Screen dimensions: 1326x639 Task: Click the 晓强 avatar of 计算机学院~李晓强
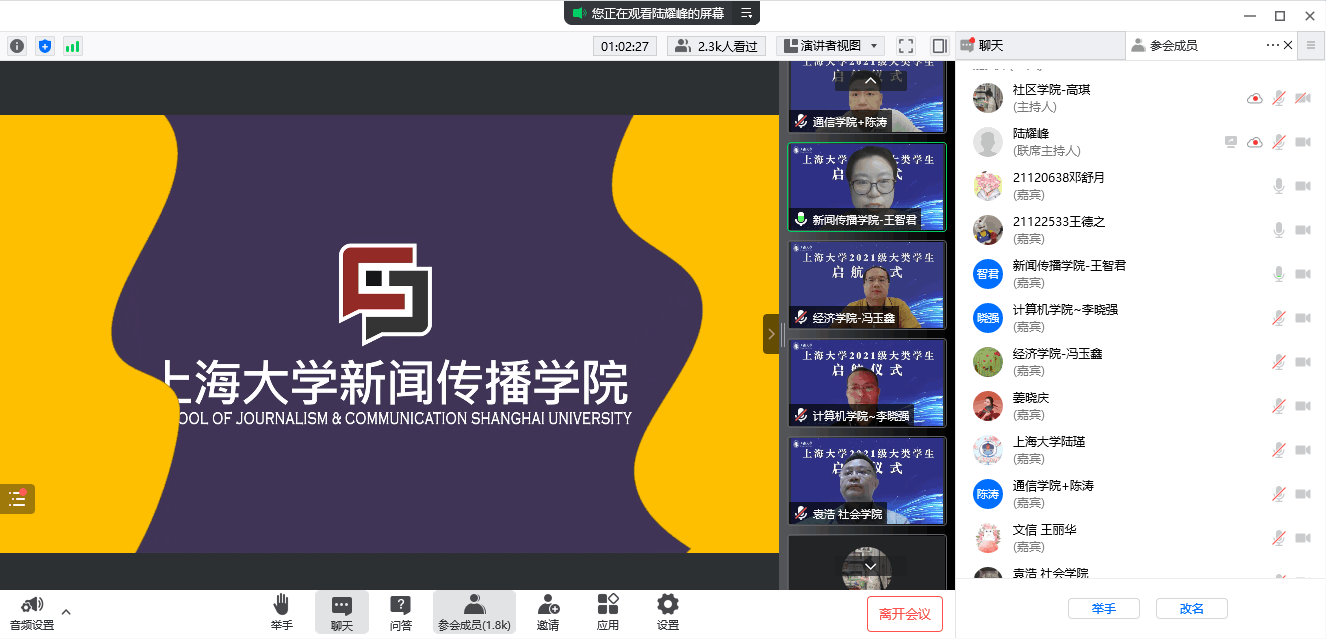pyautogui.click(x=988, y=318)
